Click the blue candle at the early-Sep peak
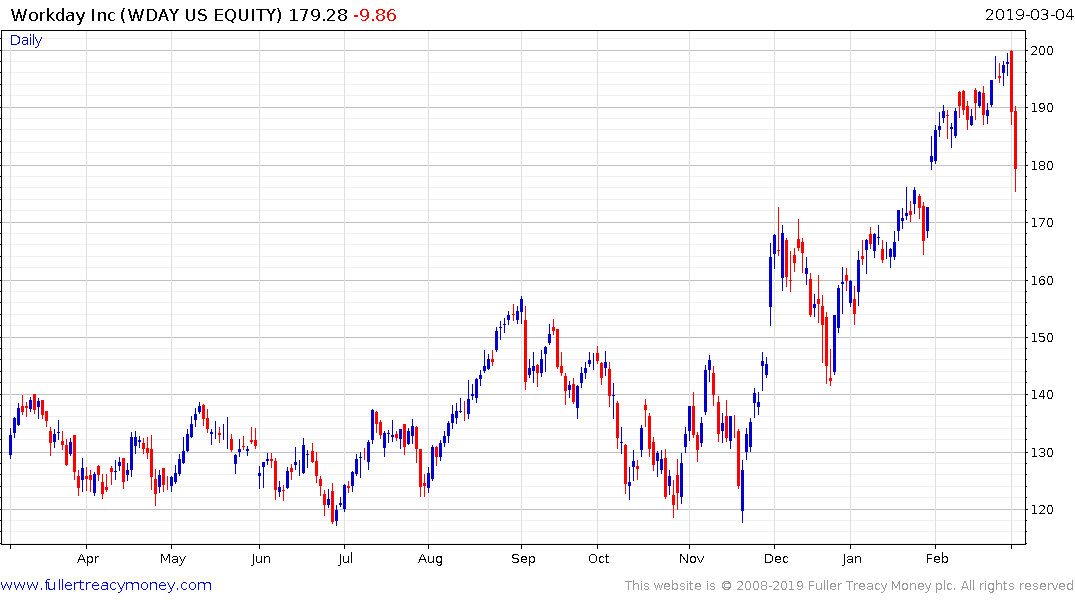This screenshot has height=600, width=1075. pos(522,309)
